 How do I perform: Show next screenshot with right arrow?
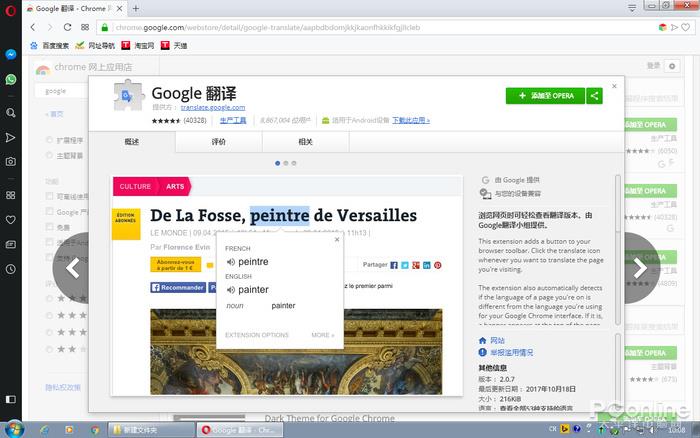click(640, 267)
